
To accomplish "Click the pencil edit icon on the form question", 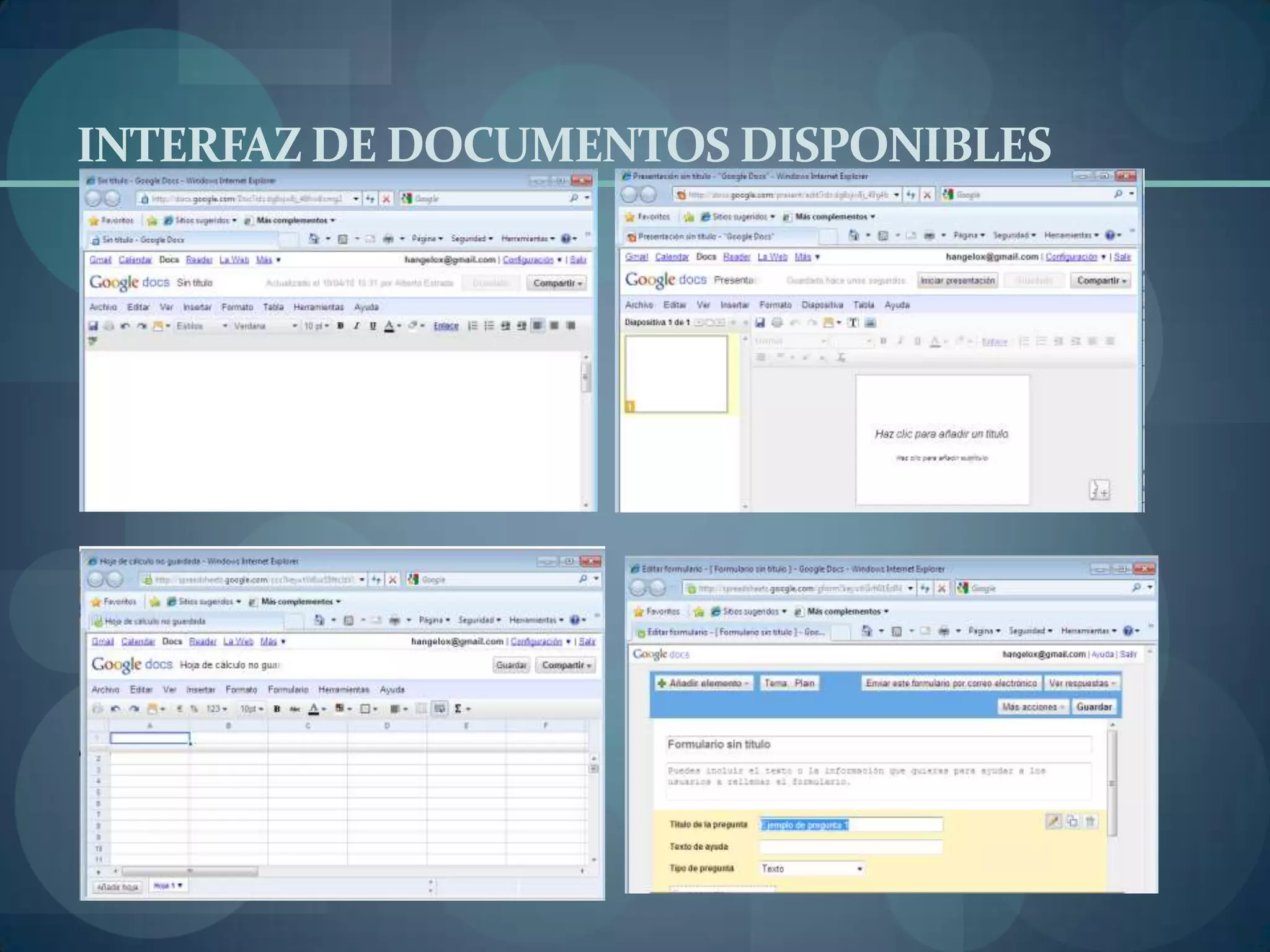I will click(1054, 822).
